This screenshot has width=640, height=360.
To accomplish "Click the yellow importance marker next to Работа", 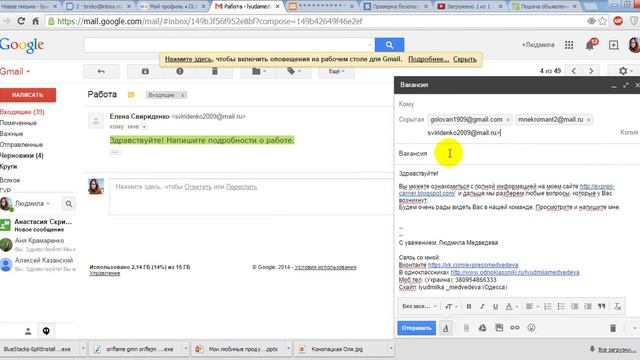I will click(131, 95).
